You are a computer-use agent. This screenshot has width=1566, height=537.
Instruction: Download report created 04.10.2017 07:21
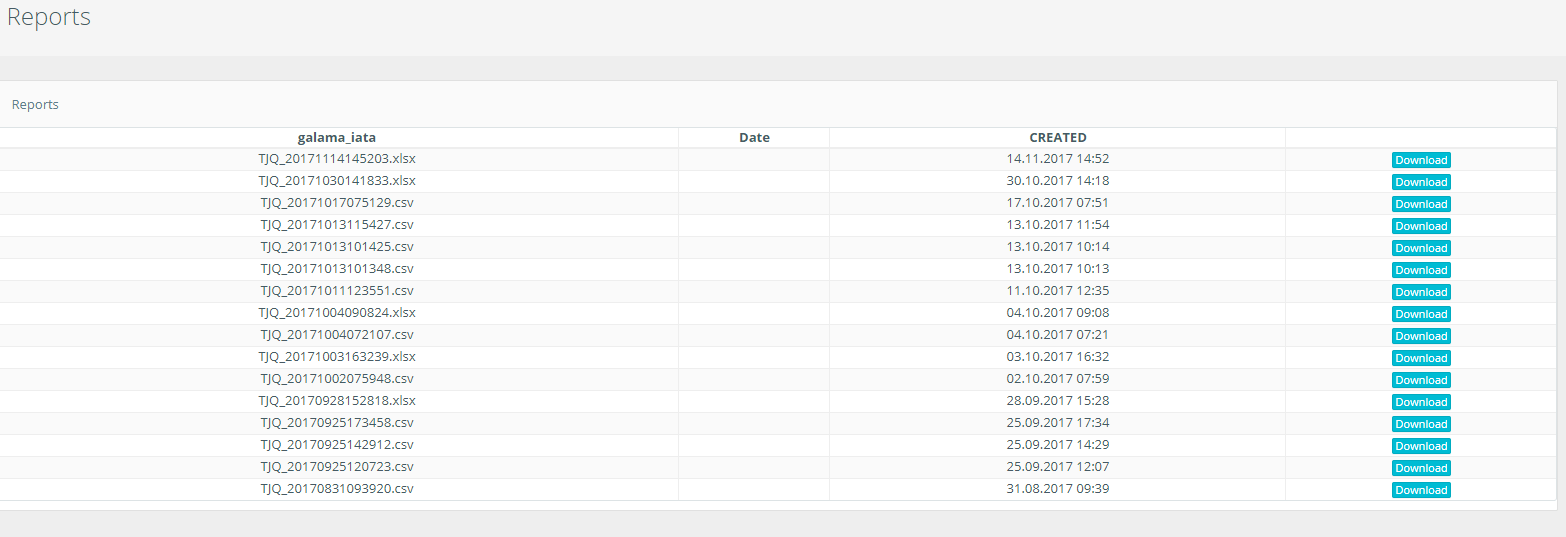(1420, 336)
